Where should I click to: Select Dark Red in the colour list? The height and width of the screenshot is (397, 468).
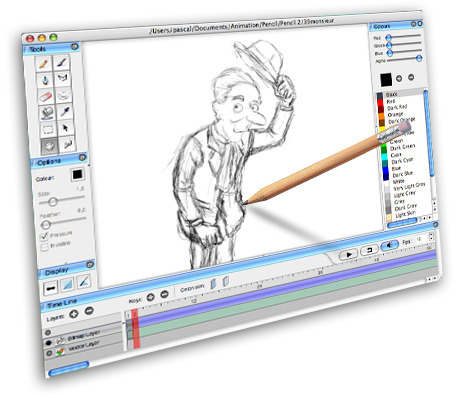(x=397, y=107)
